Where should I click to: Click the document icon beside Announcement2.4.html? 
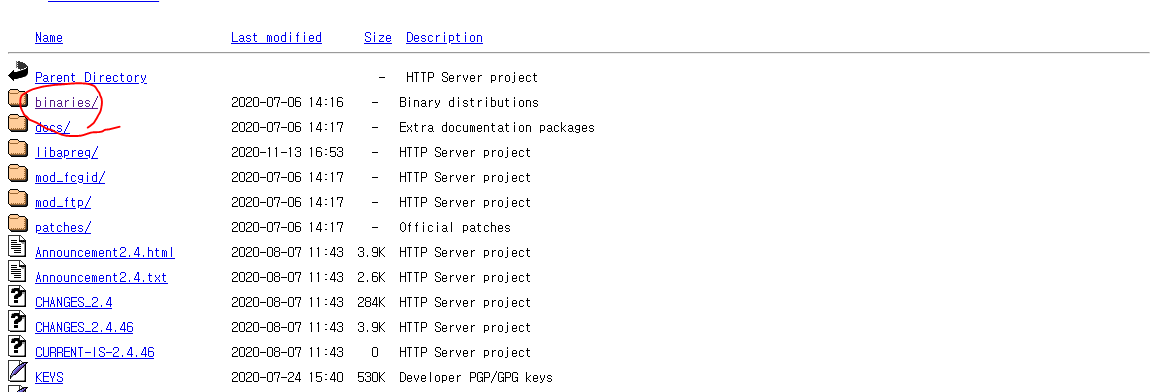tap(17, 247)
